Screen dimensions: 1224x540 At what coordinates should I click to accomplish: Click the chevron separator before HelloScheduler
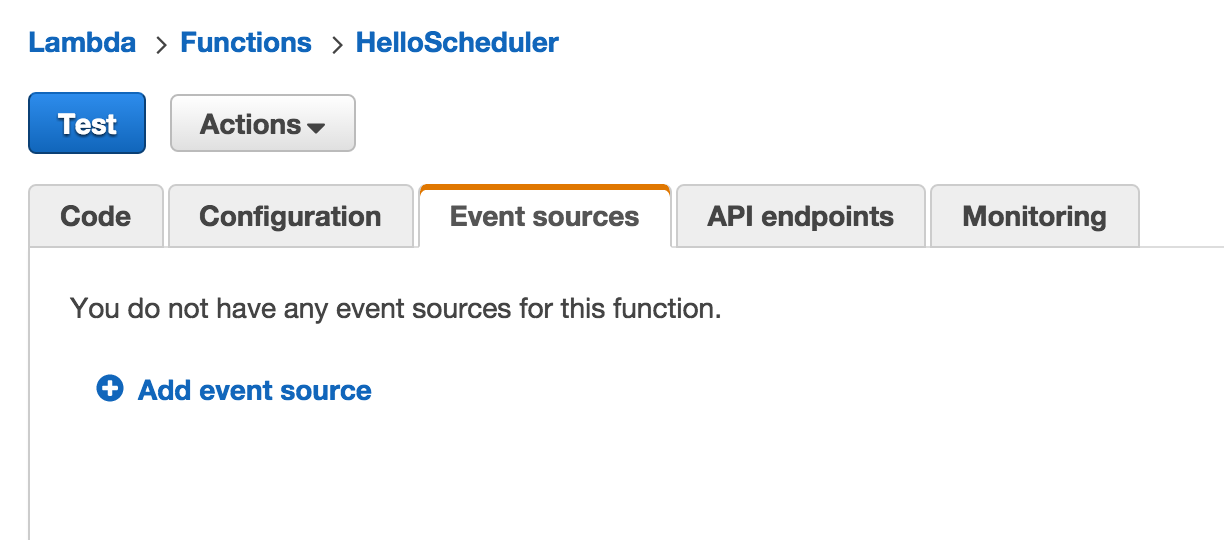pos(335,44)
